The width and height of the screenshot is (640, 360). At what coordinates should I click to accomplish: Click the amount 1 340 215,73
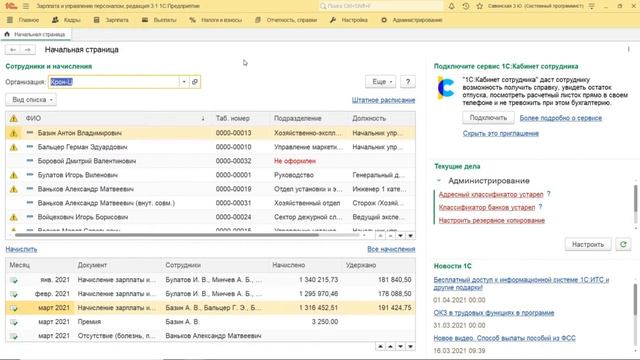point(318,280)
